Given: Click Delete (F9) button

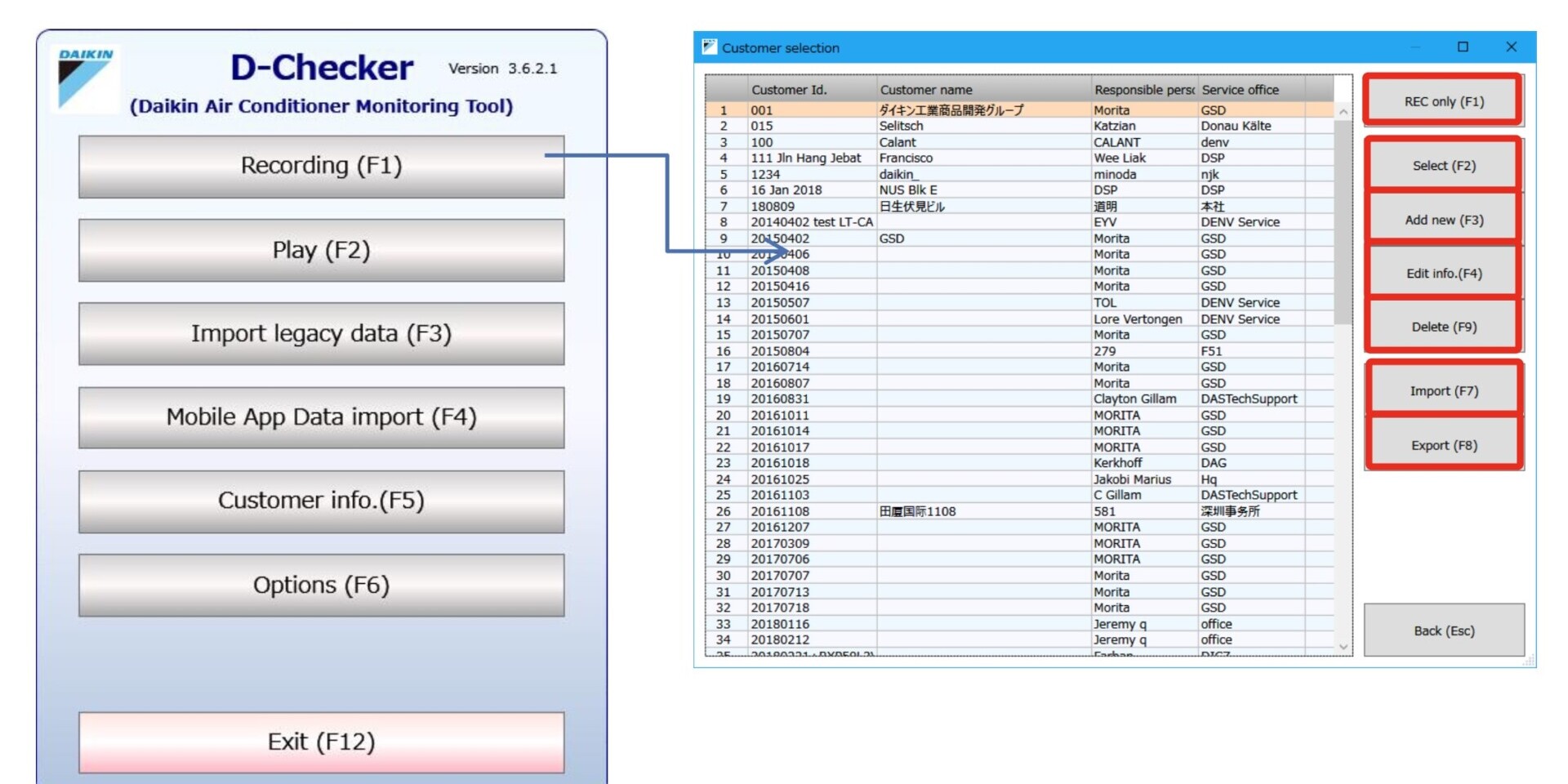Looking at the screenshot, I should pos(1443,327).
